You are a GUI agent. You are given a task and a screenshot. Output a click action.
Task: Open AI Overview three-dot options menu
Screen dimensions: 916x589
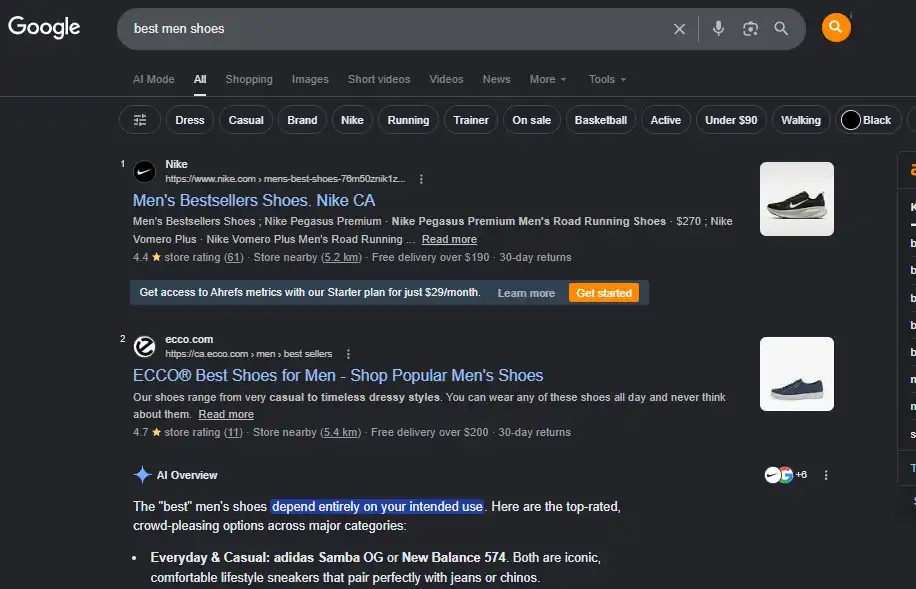point(825,475)
